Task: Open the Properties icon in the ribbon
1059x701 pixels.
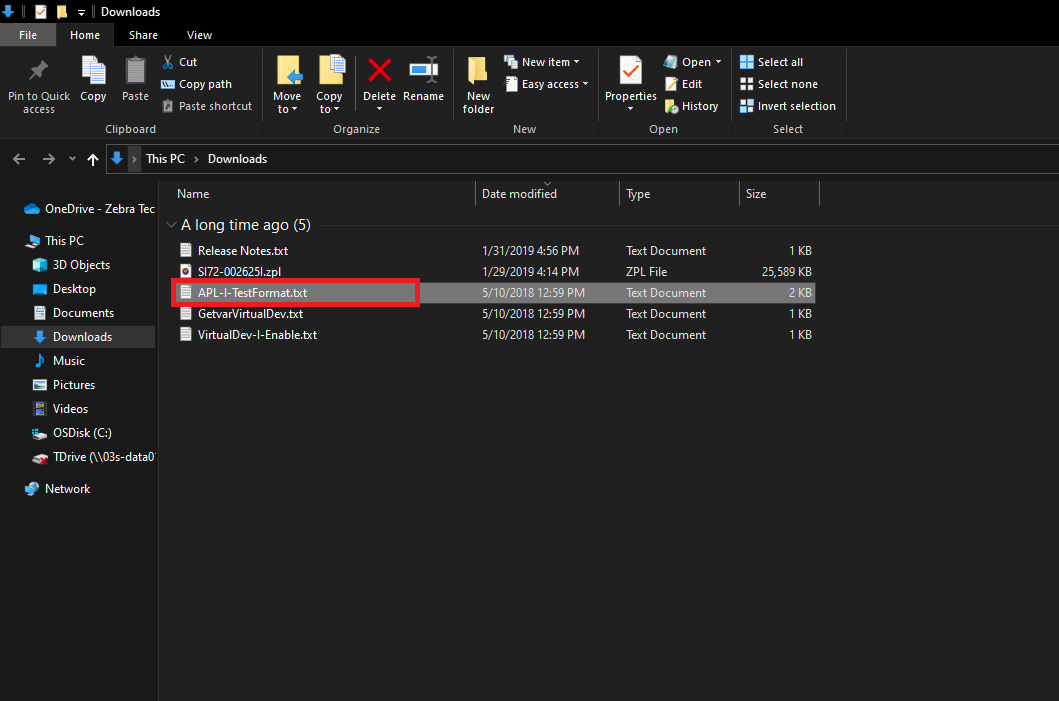Action: [630, 72]
